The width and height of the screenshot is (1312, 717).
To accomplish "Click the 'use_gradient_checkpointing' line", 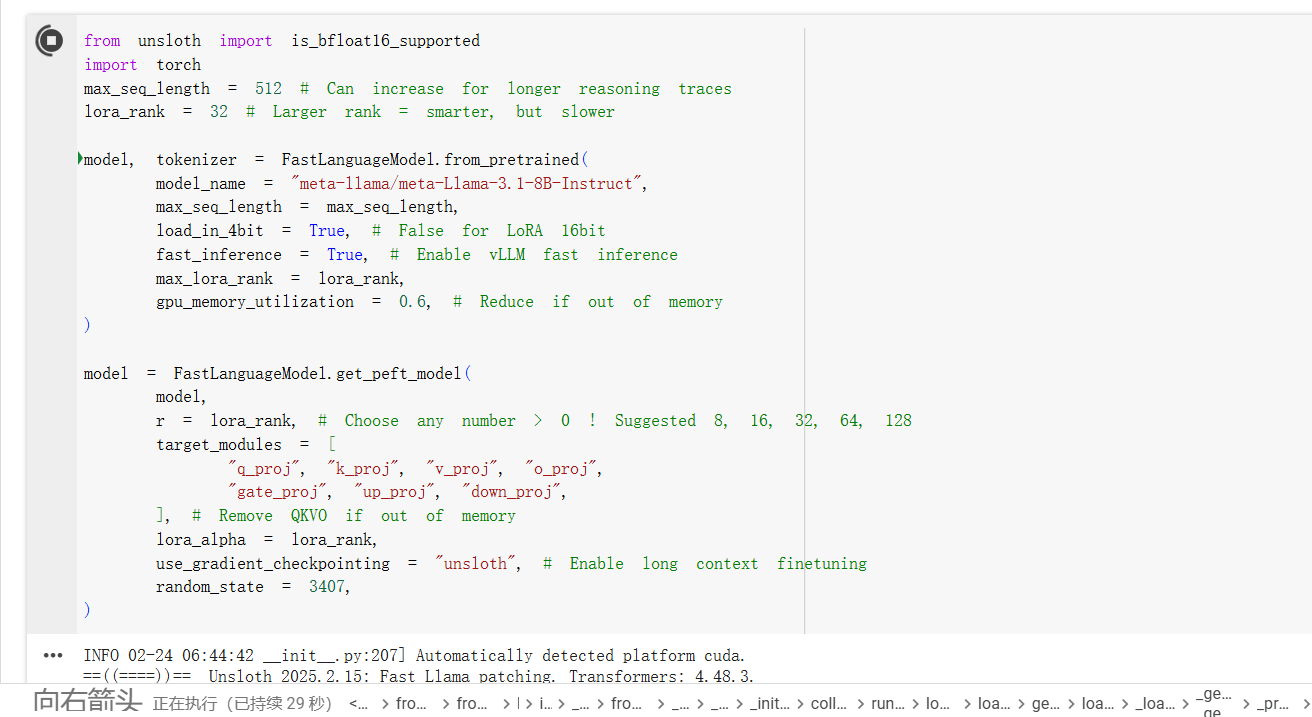I will [x=511, y=564].
